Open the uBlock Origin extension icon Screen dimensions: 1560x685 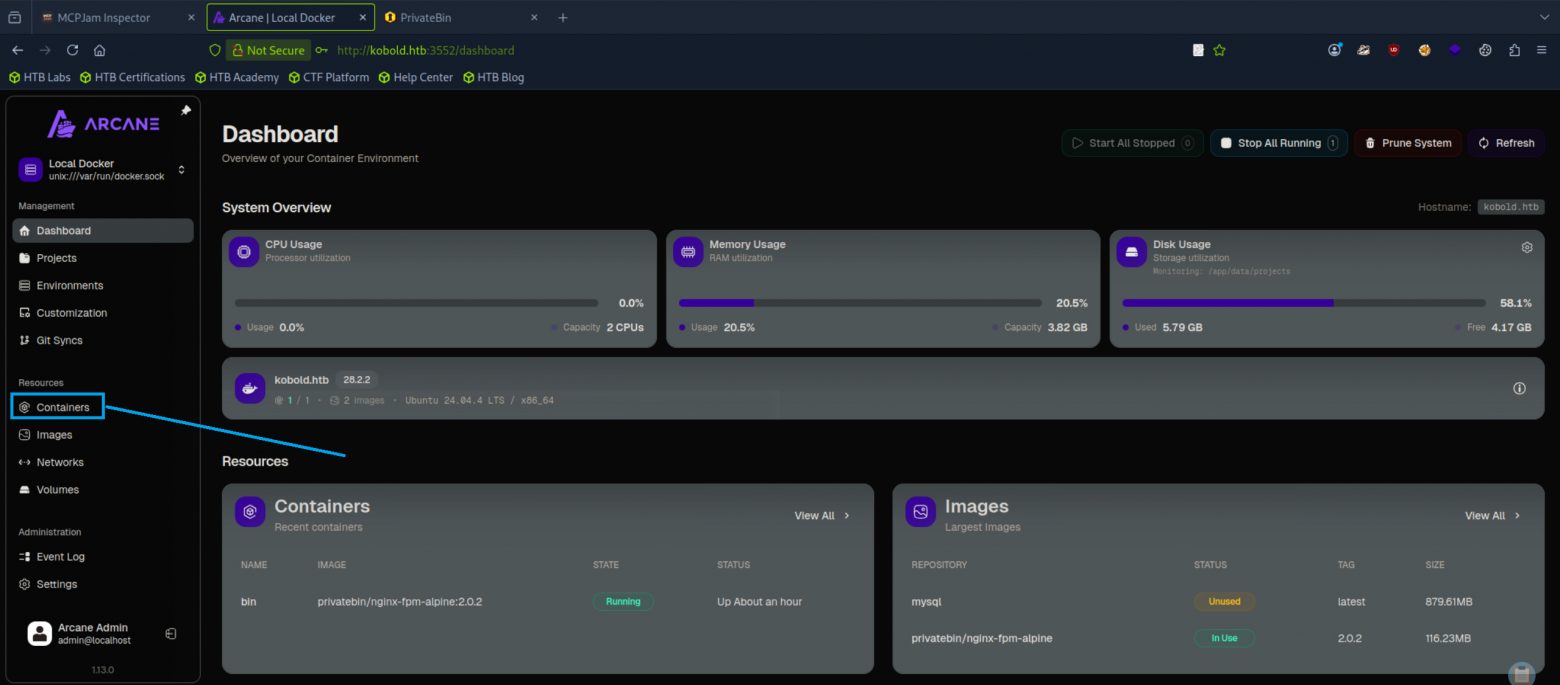coord(1394,49)
